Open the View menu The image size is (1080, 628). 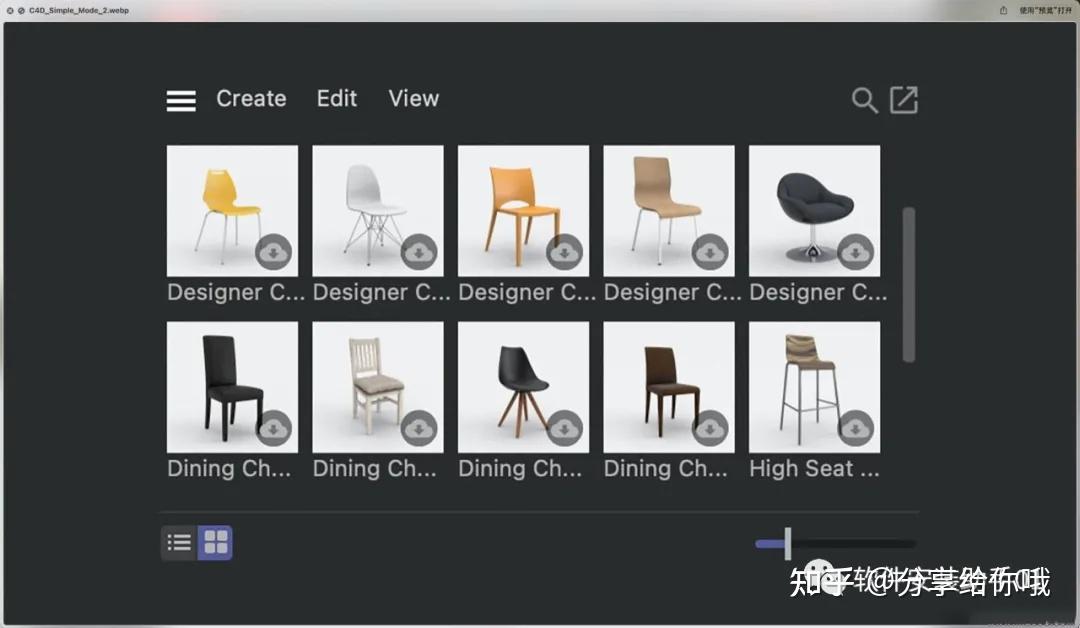pos(413,98)
